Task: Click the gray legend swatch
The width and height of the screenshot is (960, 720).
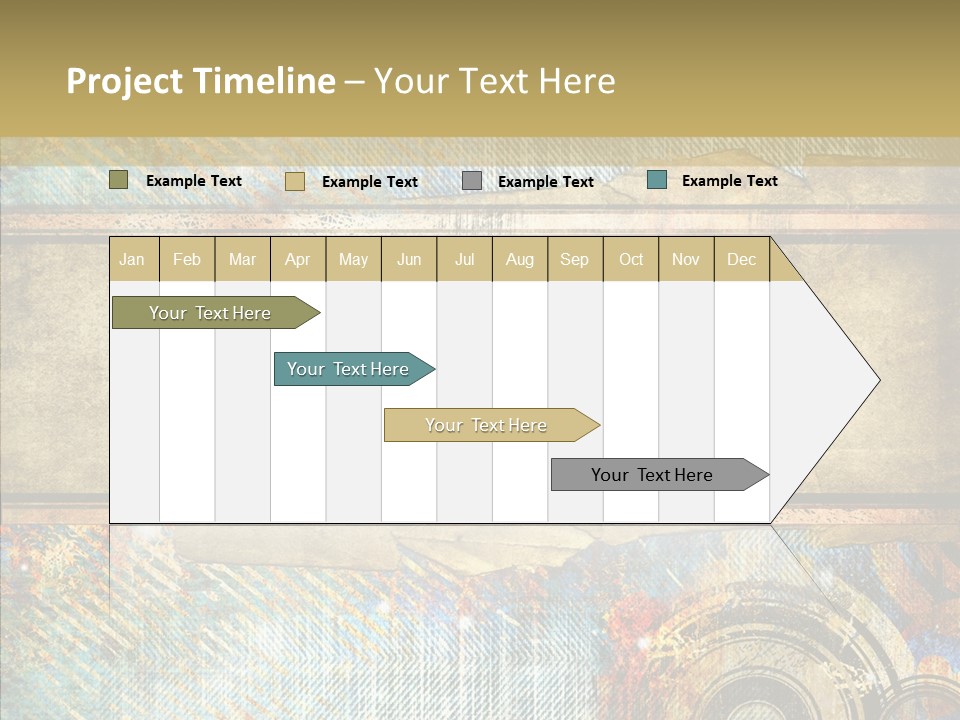Action: tap(472, 181)
